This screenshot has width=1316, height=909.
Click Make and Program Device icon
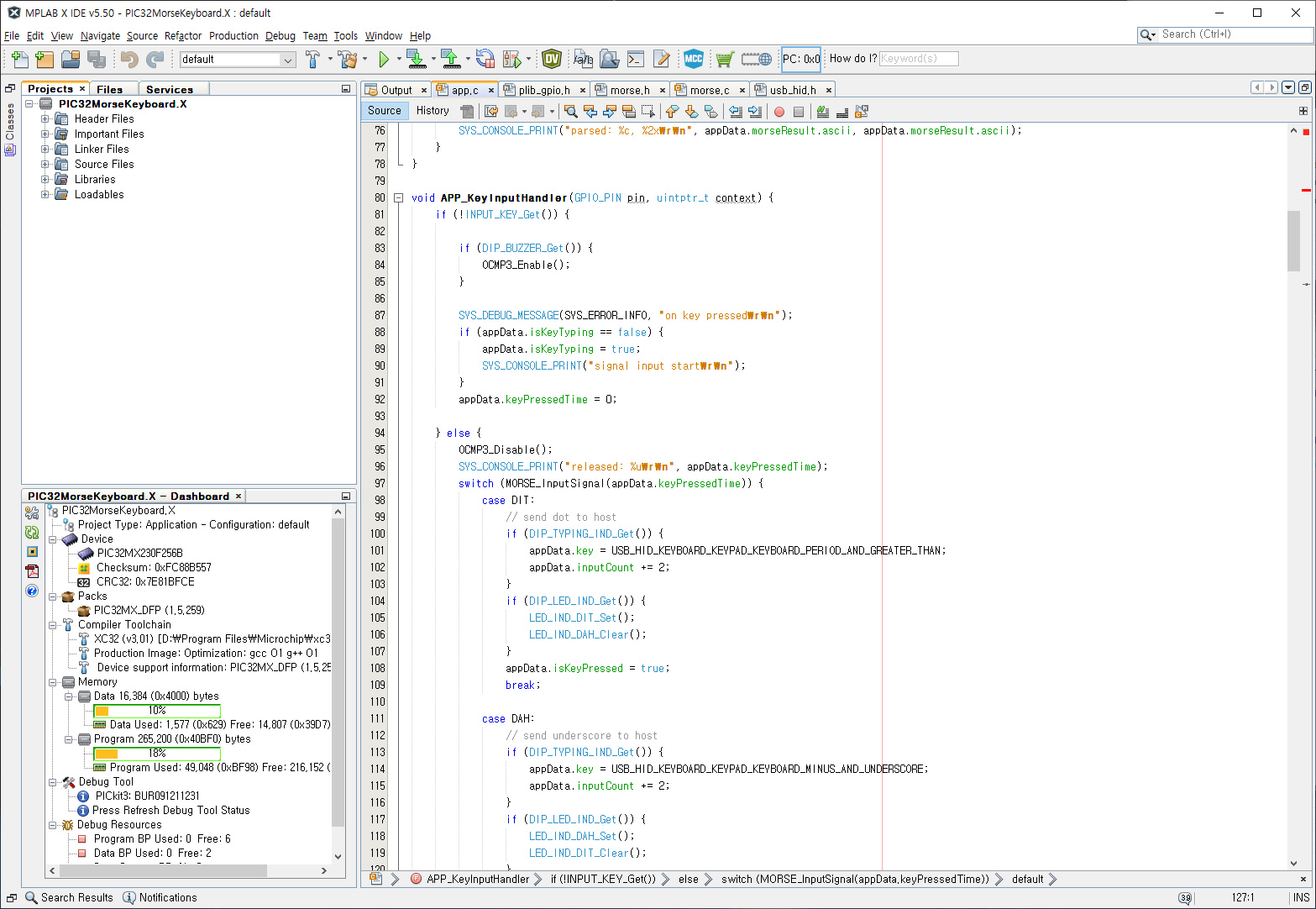416,59
